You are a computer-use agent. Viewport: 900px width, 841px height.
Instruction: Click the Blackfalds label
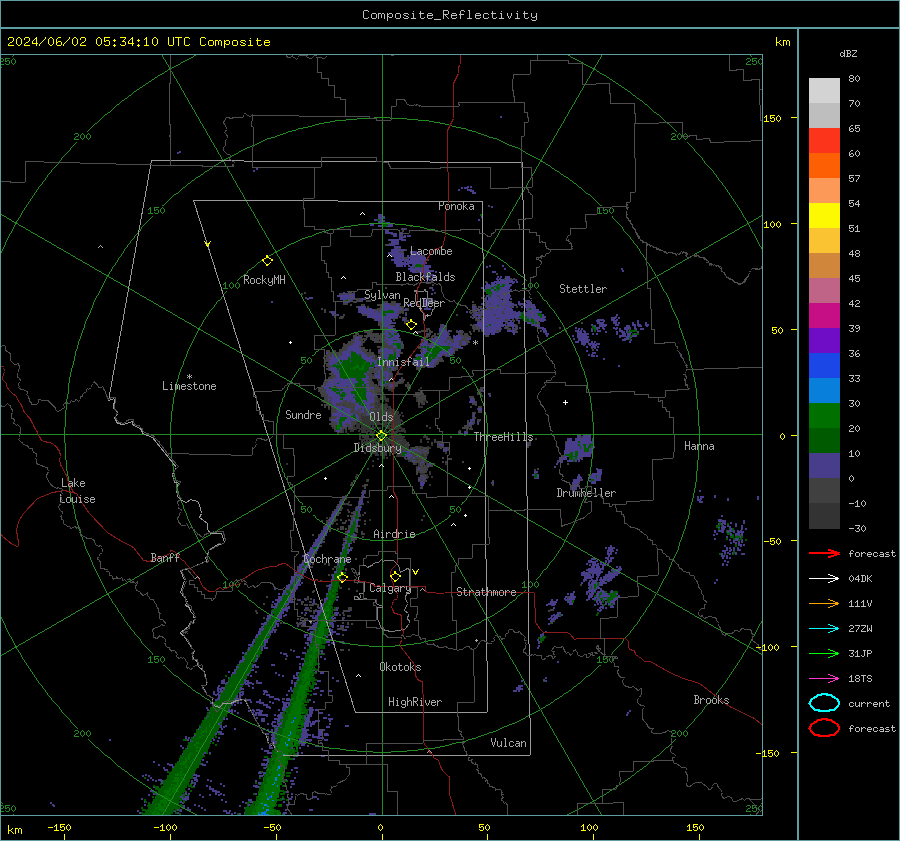pyautogui.click(x=425, y=277)
